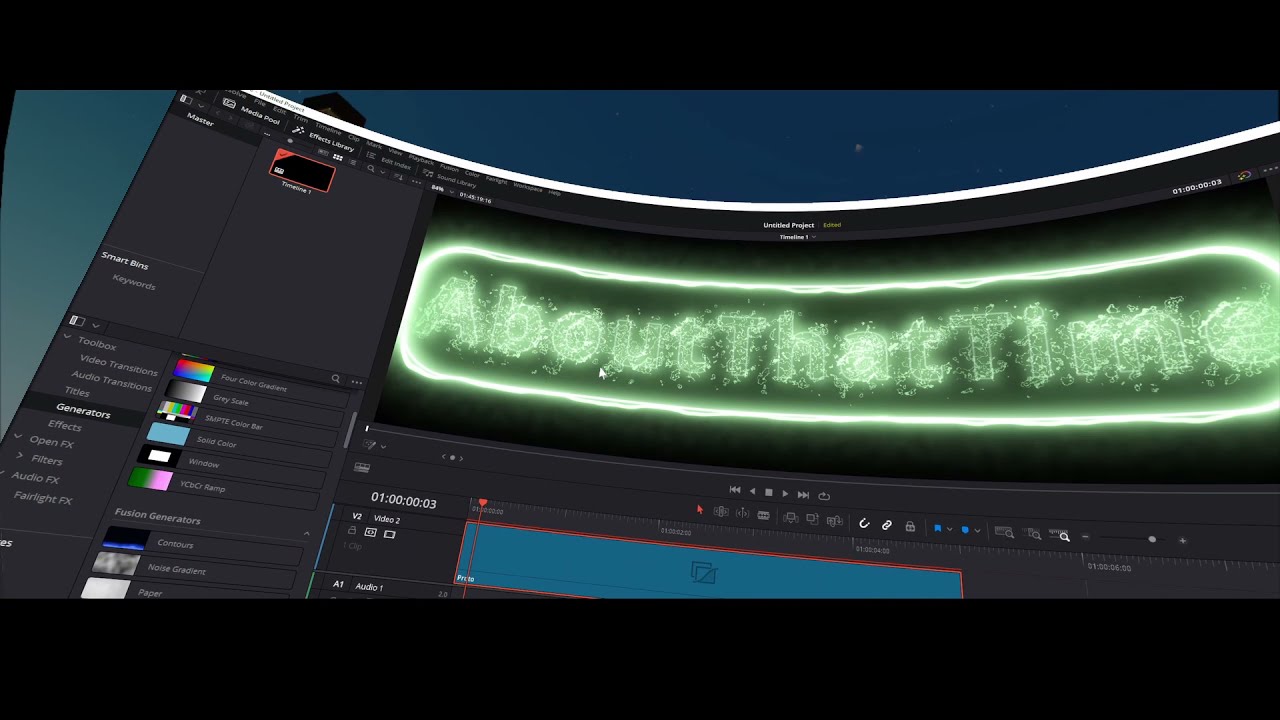This screenshot has width=1280, height=720.
Task: Add a blue flag to the clip
Action: click(x=938, y=528)
